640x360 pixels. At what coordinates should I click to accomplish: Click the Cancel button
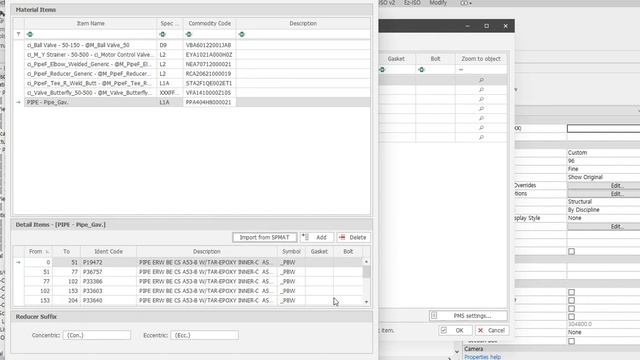tap(492, 330)
